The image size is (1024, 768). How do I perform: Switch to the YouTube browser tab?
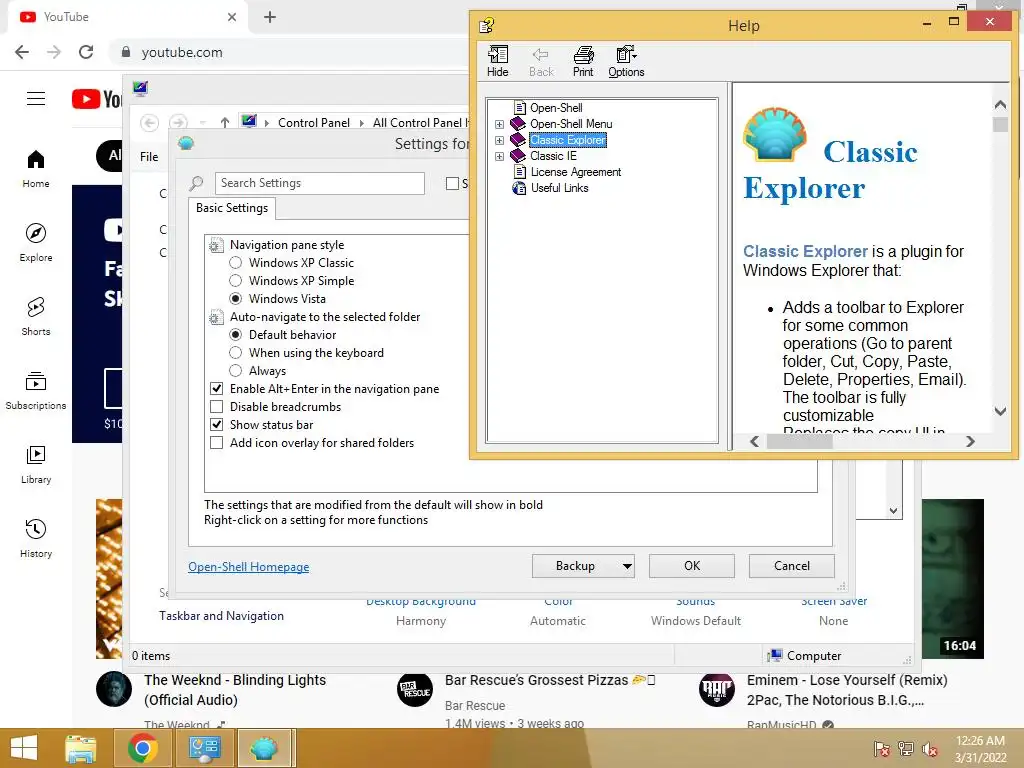(127, 17)
